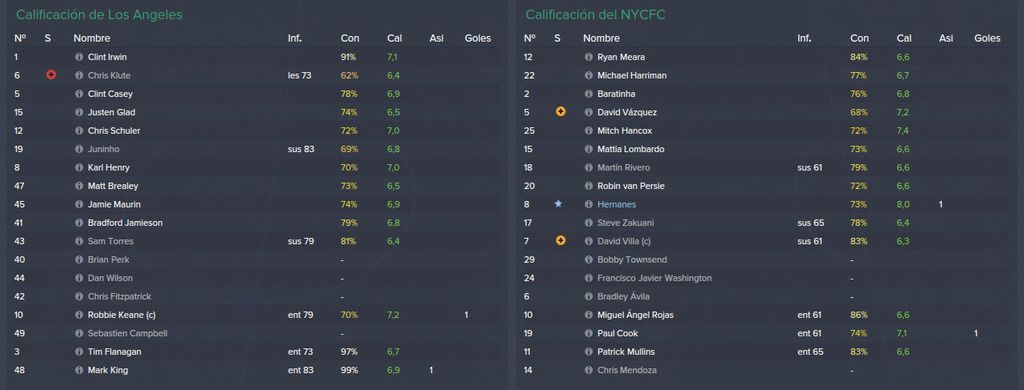Click the star icon next to Hernanes

pyautogui.click(x=558, y=204)
